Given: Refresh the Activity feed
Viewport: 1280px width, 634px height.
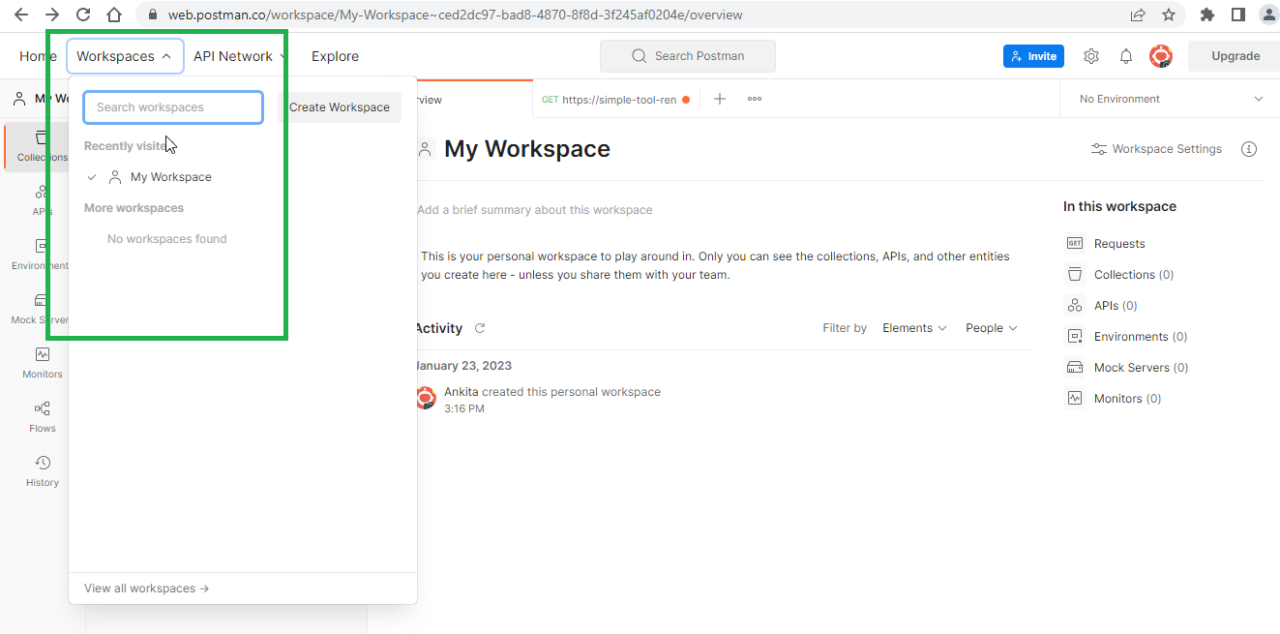Looking at the screenshot, I should coord(482,328).
